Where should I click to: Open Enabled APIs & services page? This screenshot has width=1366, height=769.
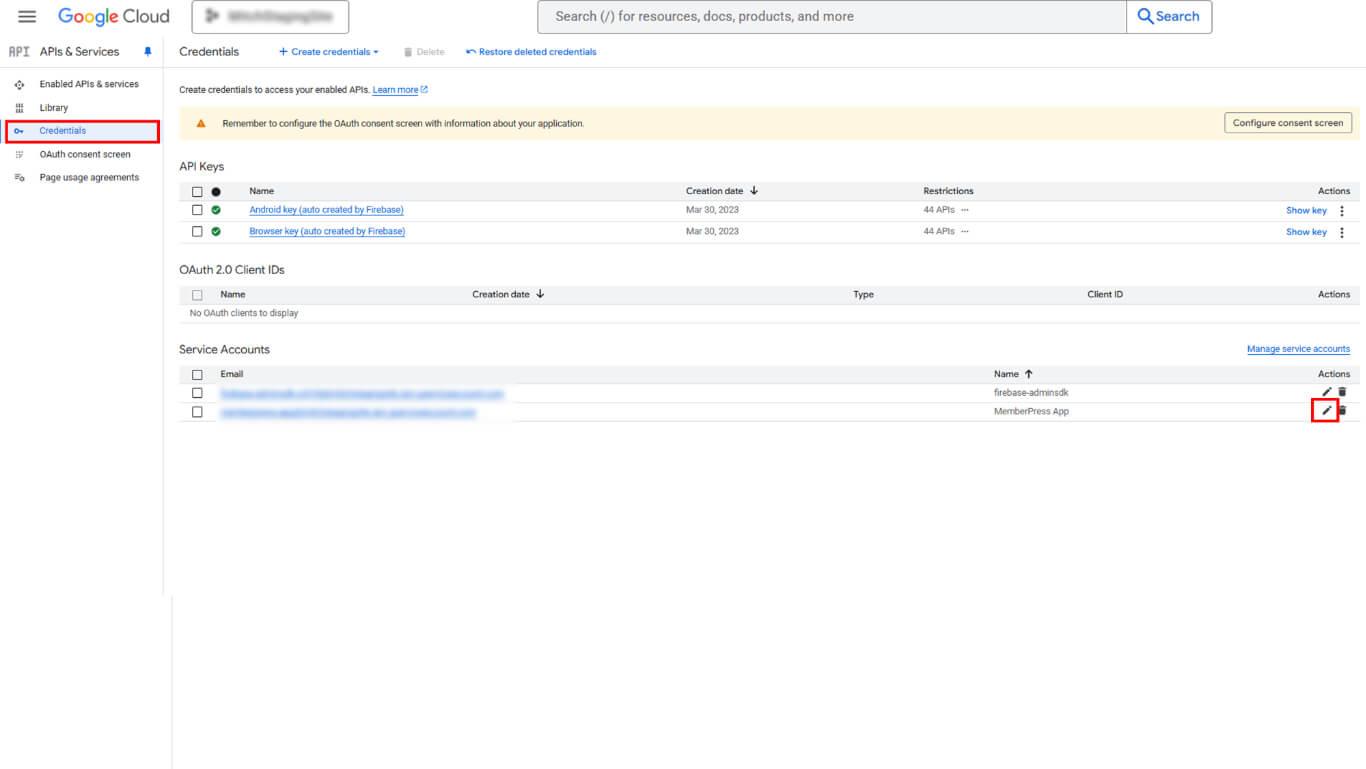pyautogui.click(x=88, y=84)
